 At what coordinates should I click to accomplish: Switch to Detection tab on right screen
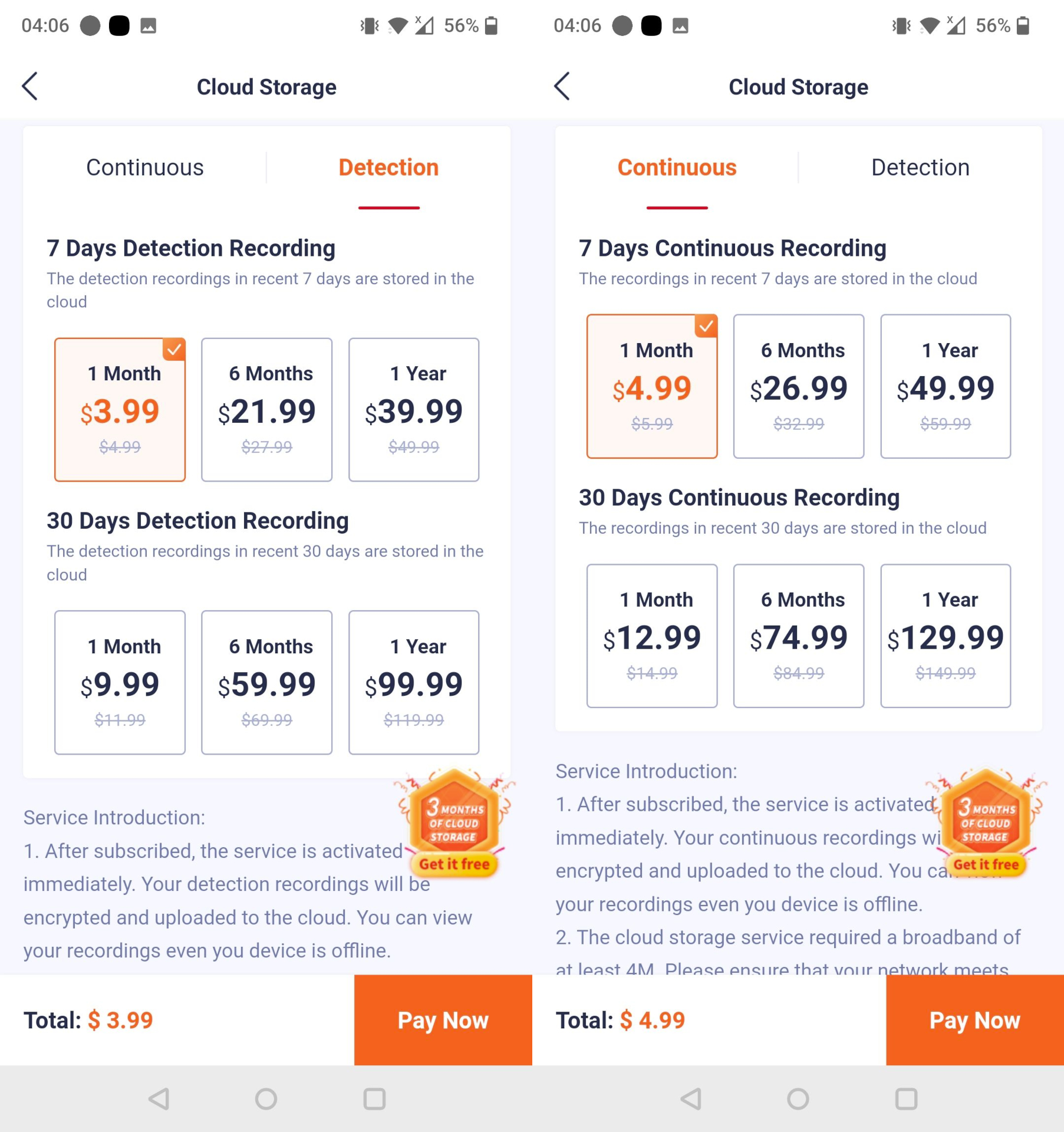pos(920,168)
